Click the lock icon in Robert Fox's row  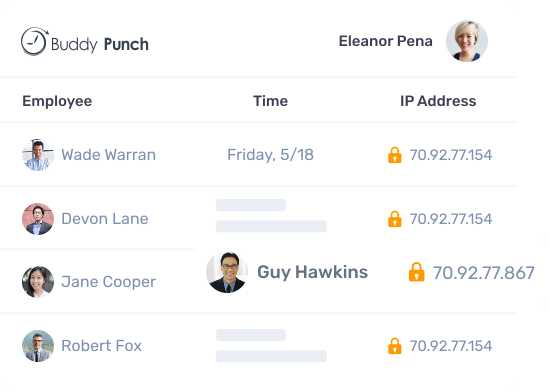click(x=395, y=346)
